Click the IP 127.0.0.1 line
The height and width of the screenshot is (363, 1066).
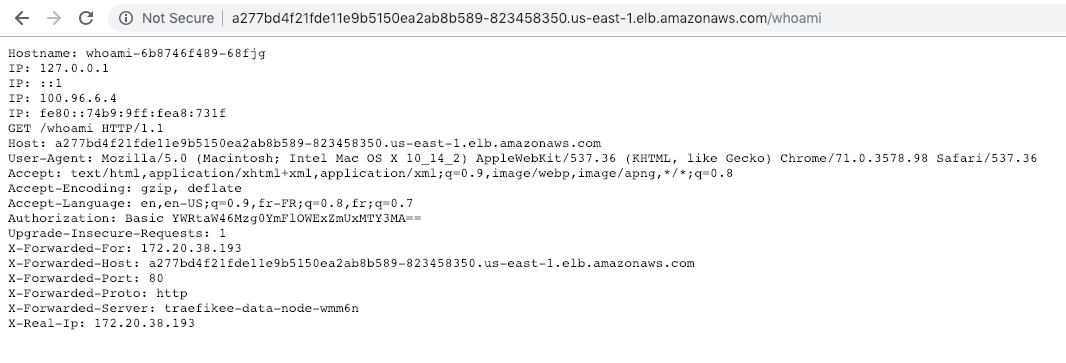[58, 68]
